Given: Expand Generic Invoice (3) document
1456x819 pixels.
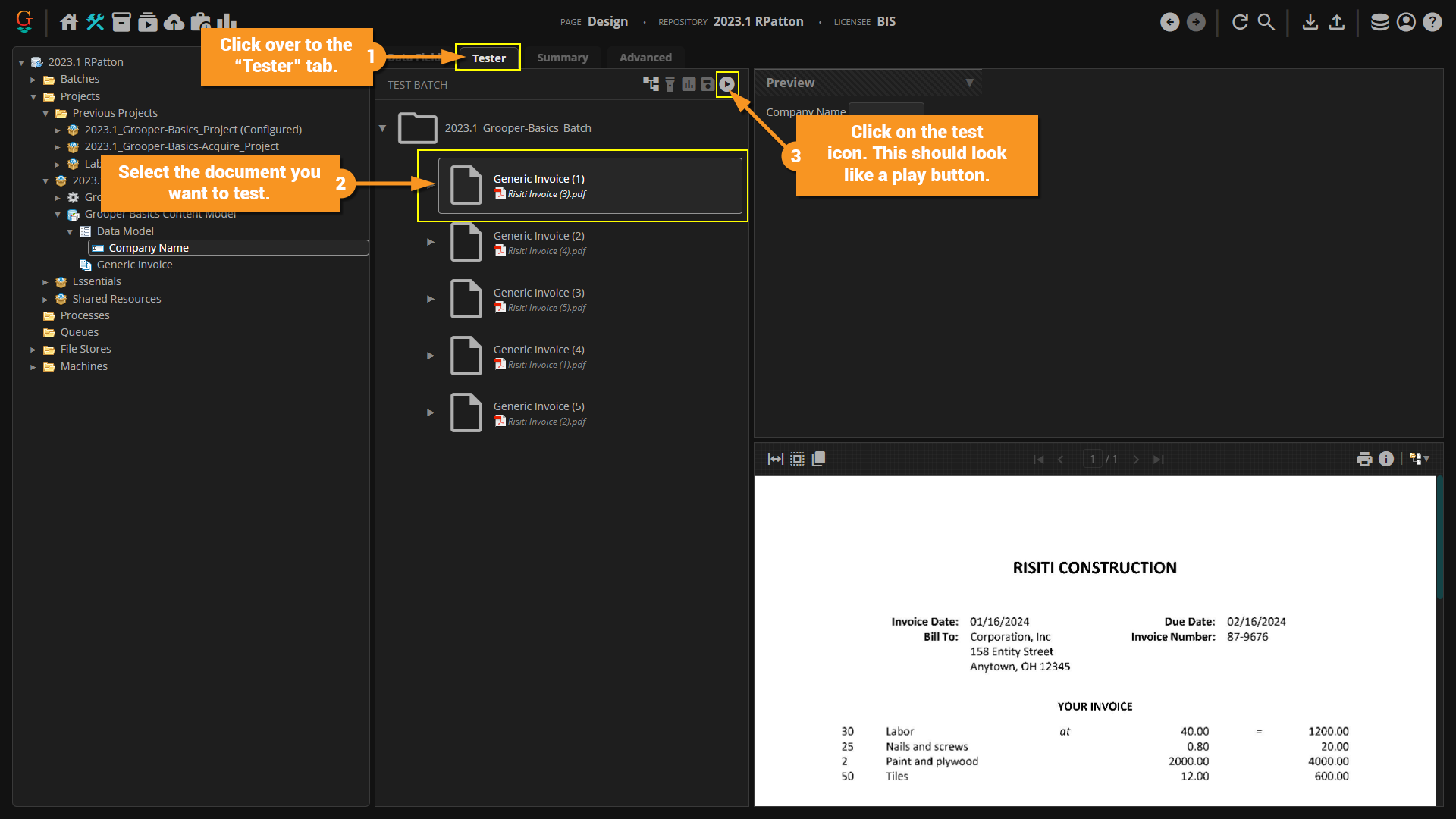Looking at the screenshot, I should pos(431,299).
